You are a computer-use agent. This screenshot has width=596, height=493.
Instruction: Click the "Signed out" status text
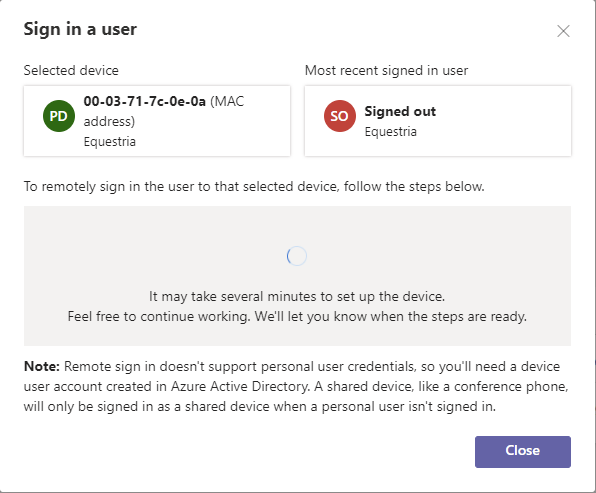pyautogui.click(x=400, y=111)
